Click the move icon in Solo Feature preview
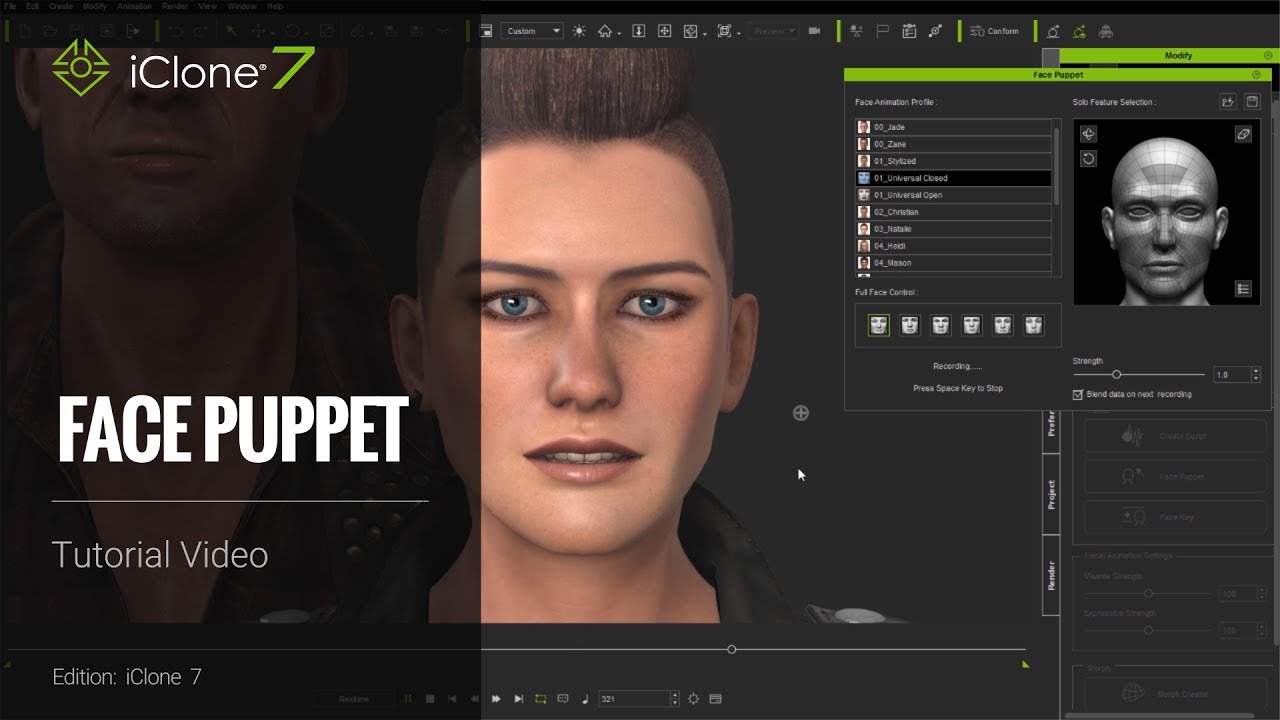1280x720 pixels. (x=1089, y=134)
